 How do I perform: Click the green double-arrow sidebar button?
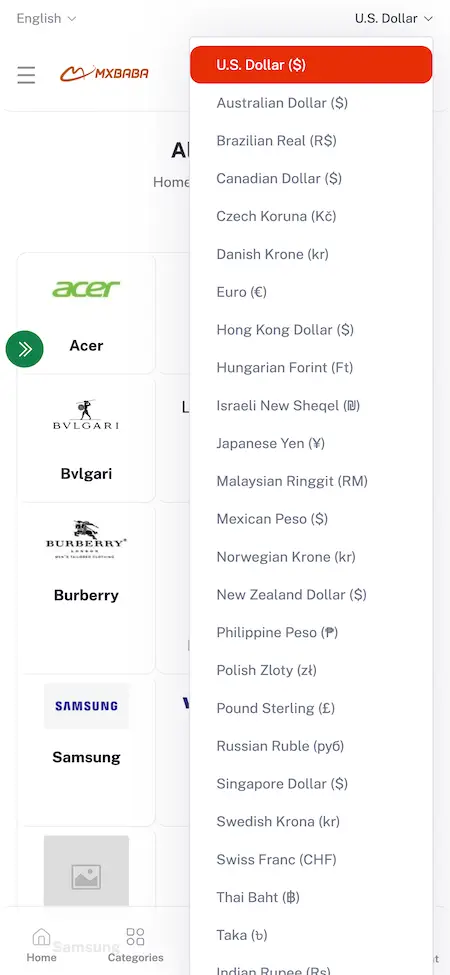(x=25, y=349)
